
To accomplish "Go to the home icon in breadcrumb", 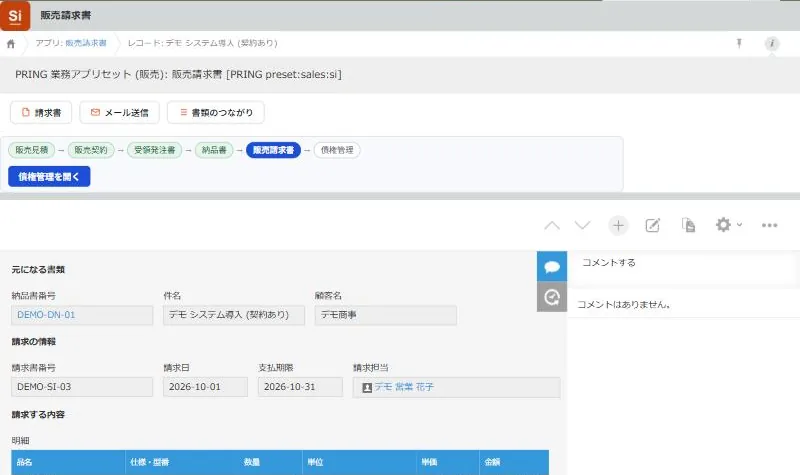I will pos(11,43).
